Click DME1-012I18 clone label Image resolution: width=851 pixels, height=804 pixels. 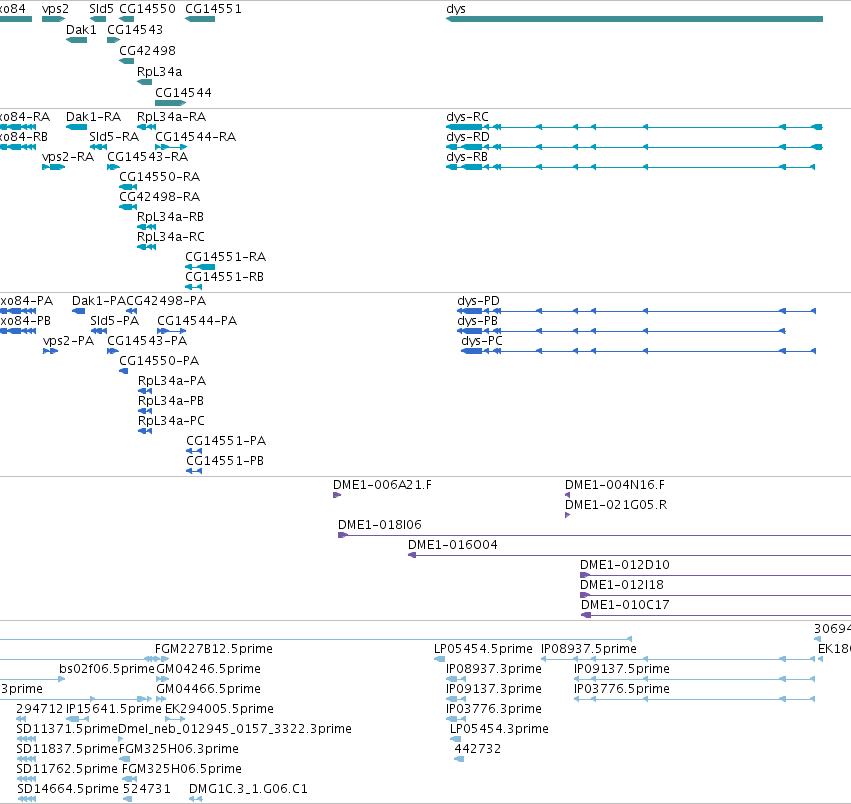[622, 585]
